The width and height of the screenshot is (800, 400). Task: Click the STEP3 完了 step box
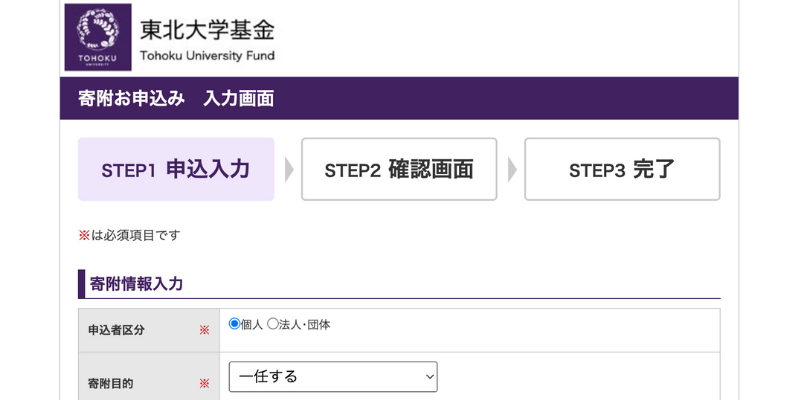point(622,169)
